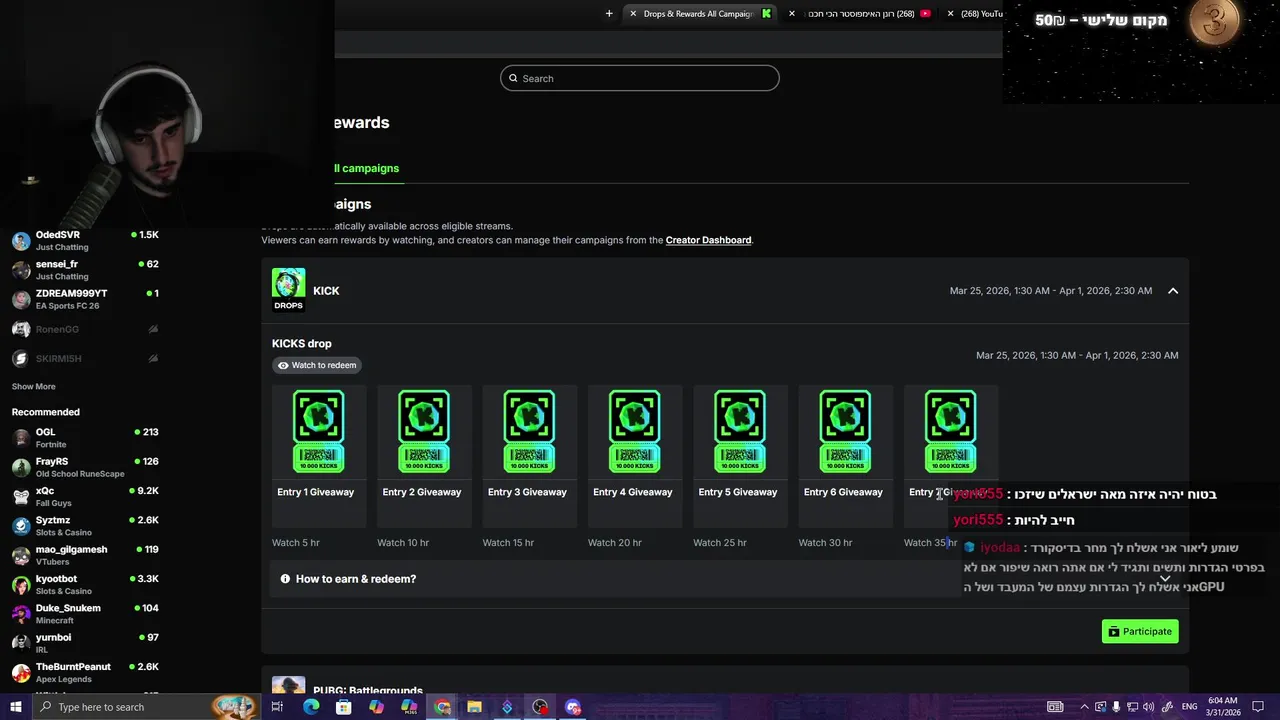This screenshot has height=720, width=1280.
Task: Open Task View on the taskbar
Action: click(x=277, y=707)
